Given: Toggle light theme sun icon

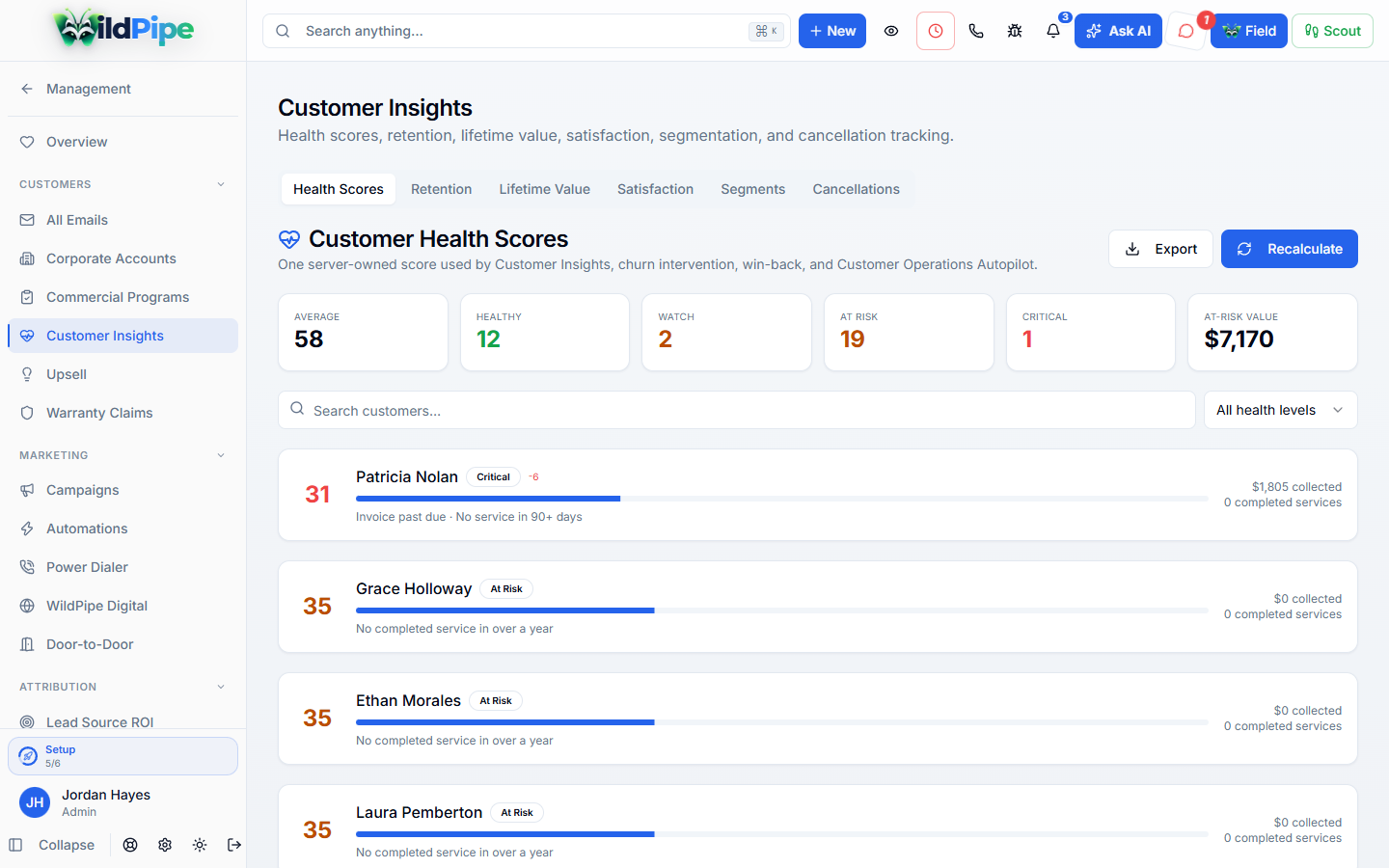Looking at the screenshot, I should pos(200,845).
